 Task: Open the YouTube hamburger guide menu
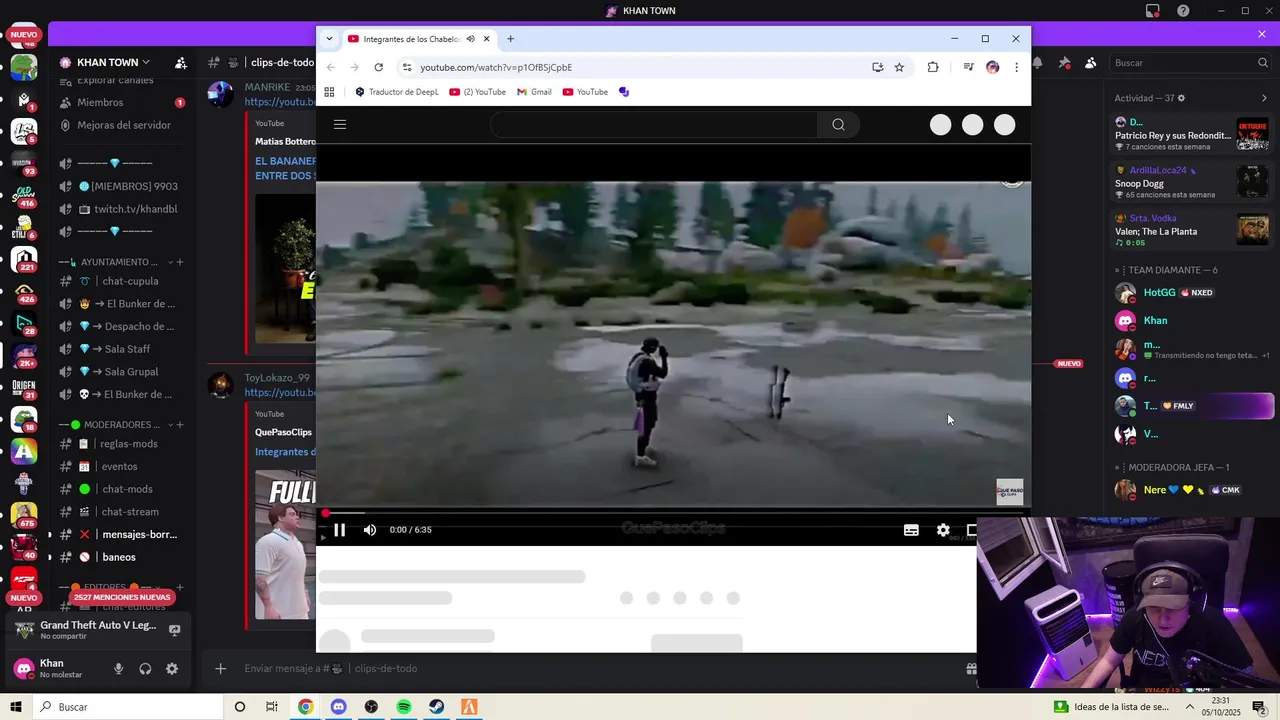pos(340,125)
